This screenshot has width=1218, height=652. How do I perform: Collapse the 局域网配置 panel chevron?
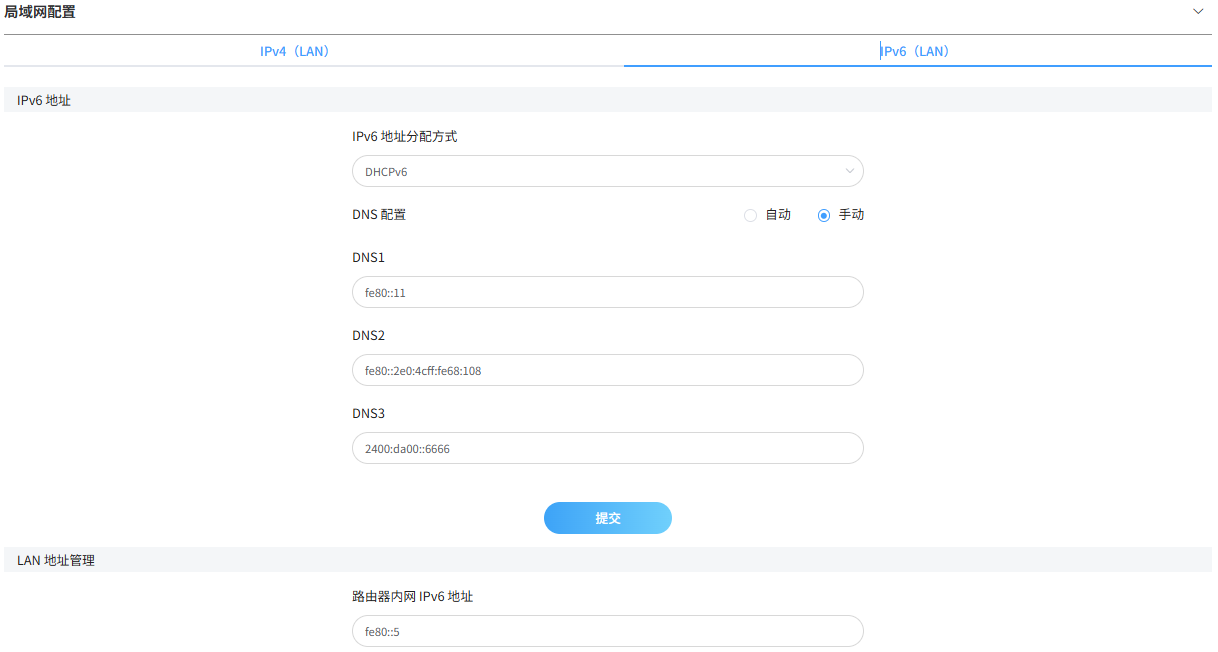click(1198, 11)
